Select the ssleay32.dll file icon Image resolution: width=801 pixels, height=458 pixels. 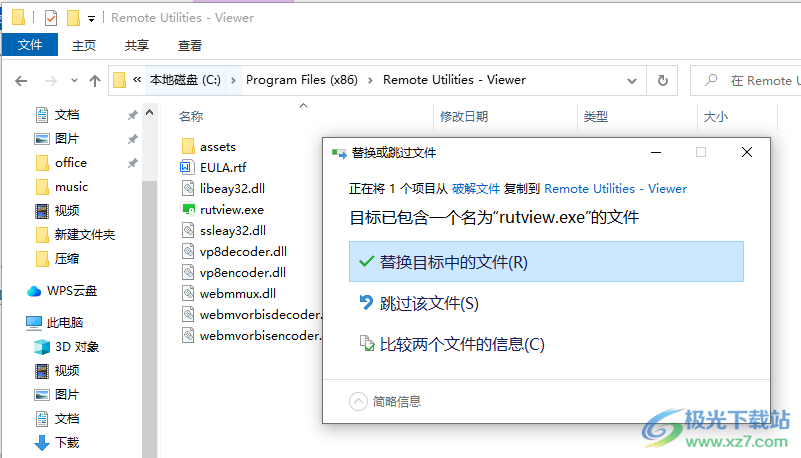point(188,230)
